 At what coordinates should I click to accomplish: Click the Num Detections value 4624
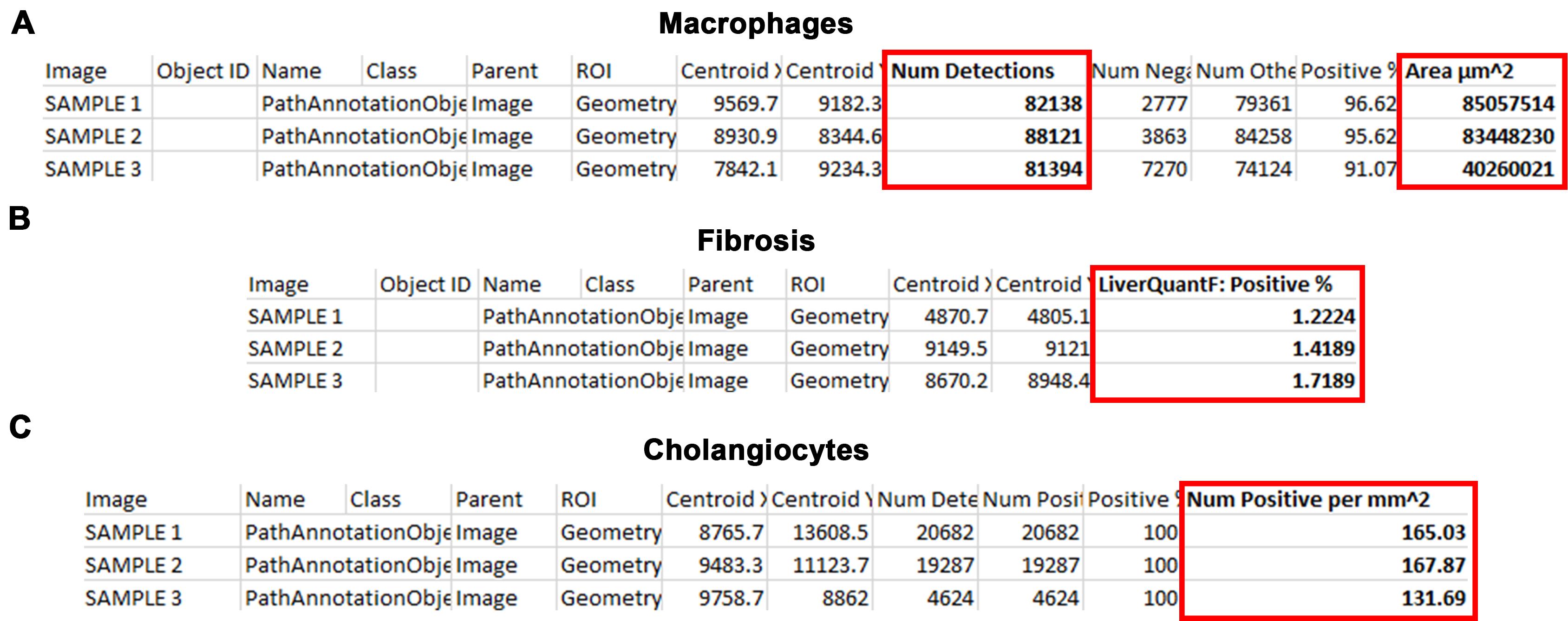click(950, 599)
